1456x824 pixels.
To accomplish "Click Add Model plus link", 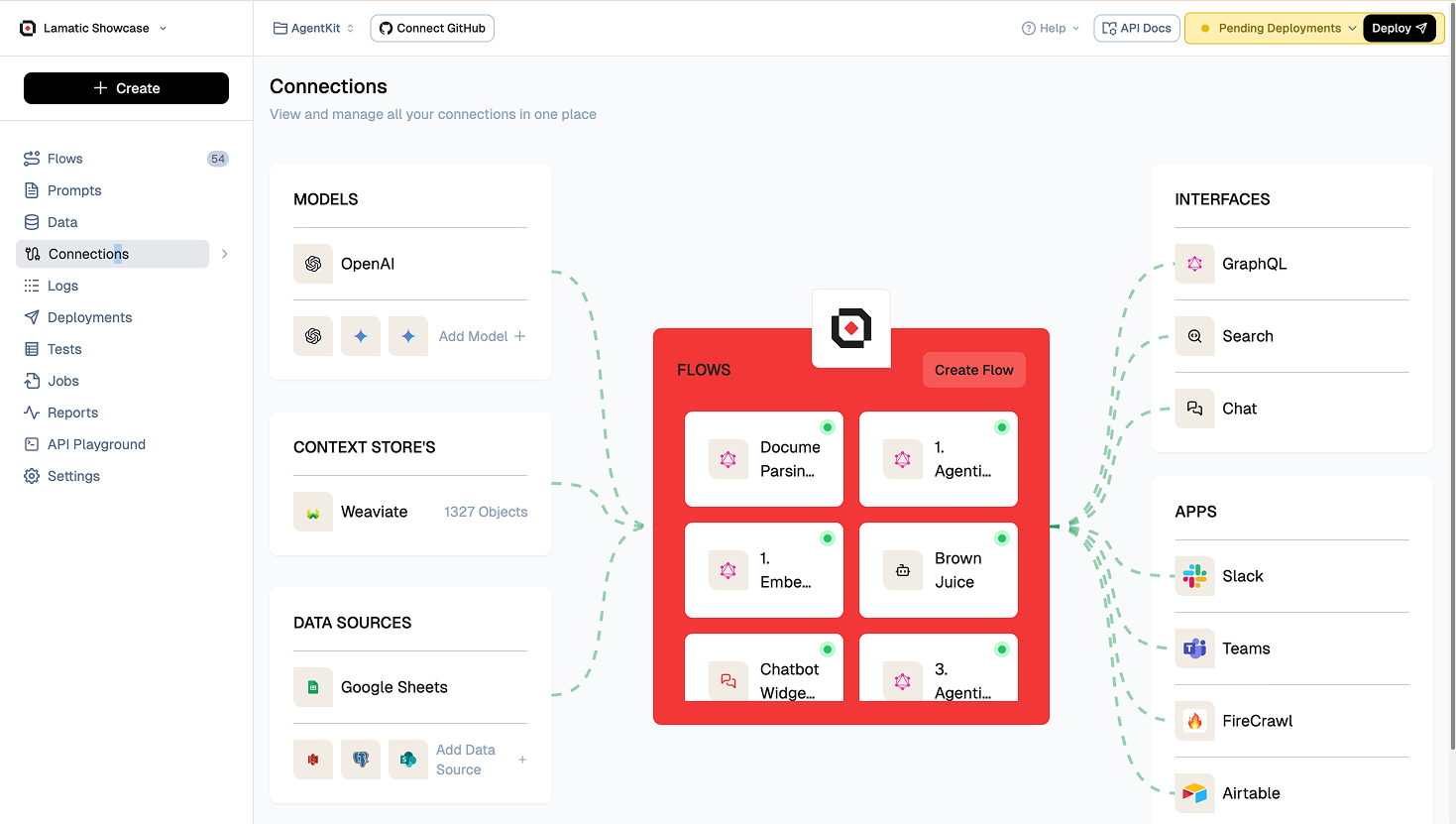I will pyautogui.click(x=483, y=336).
